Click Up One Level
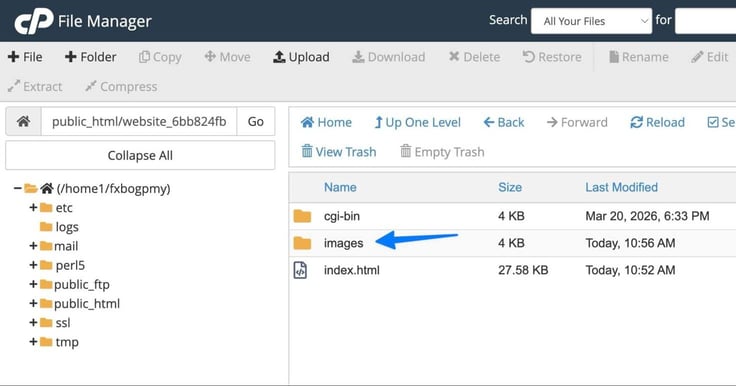 (x=417, y=123)
